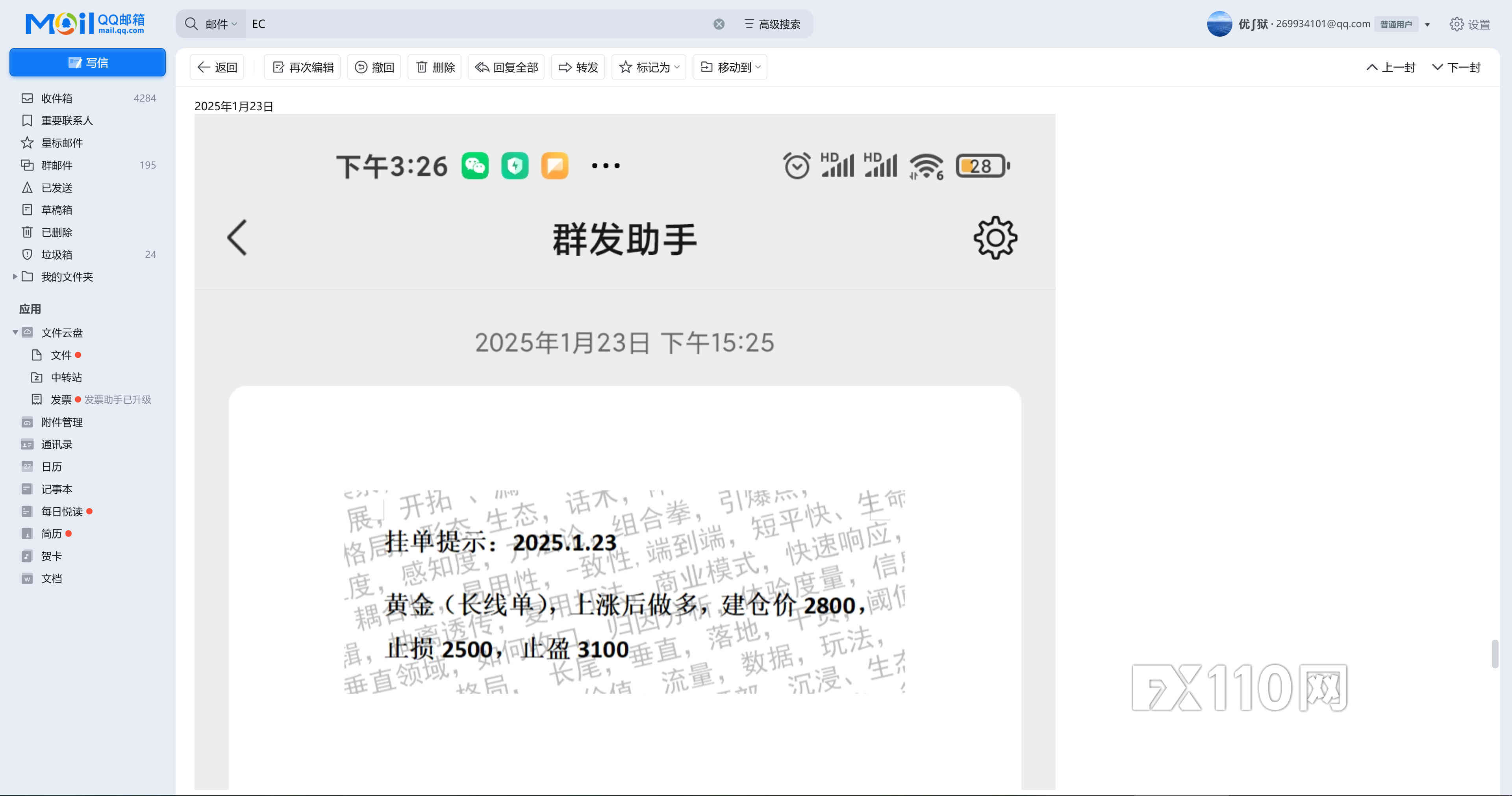Screen dimensions: 1512x796
Task: Open the 已发送 sent folder
Action: (x=88, y=187)
